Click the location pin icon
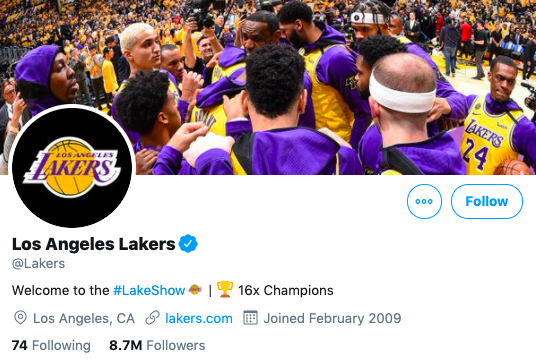The image size is (536, 360). tap(20, 318)
